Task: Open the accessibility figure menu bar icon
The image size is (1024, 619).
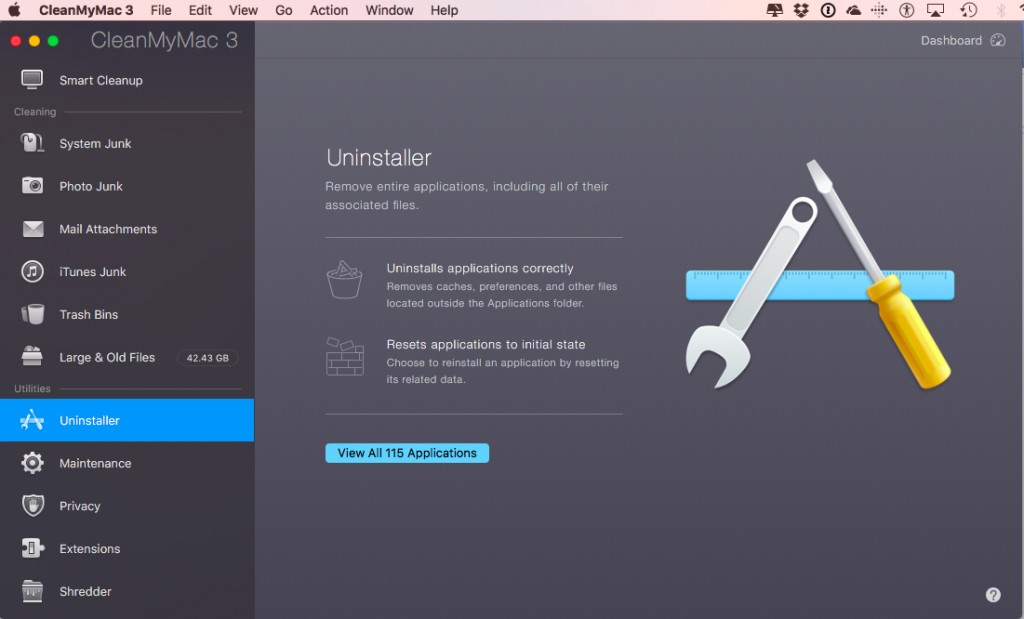Action: [906, 10]
